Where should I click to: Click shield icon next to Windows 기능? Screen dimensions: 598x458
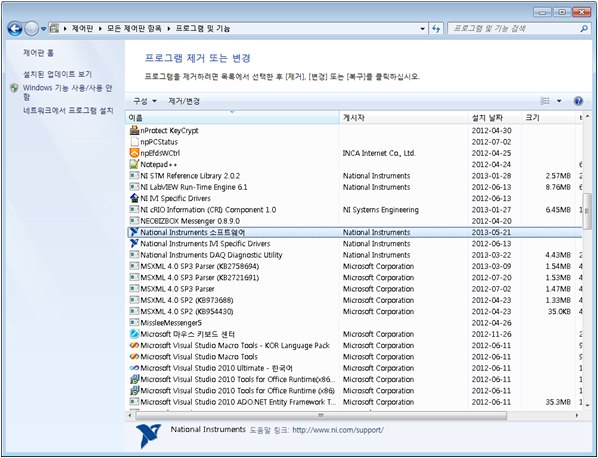tap(14, 88)
